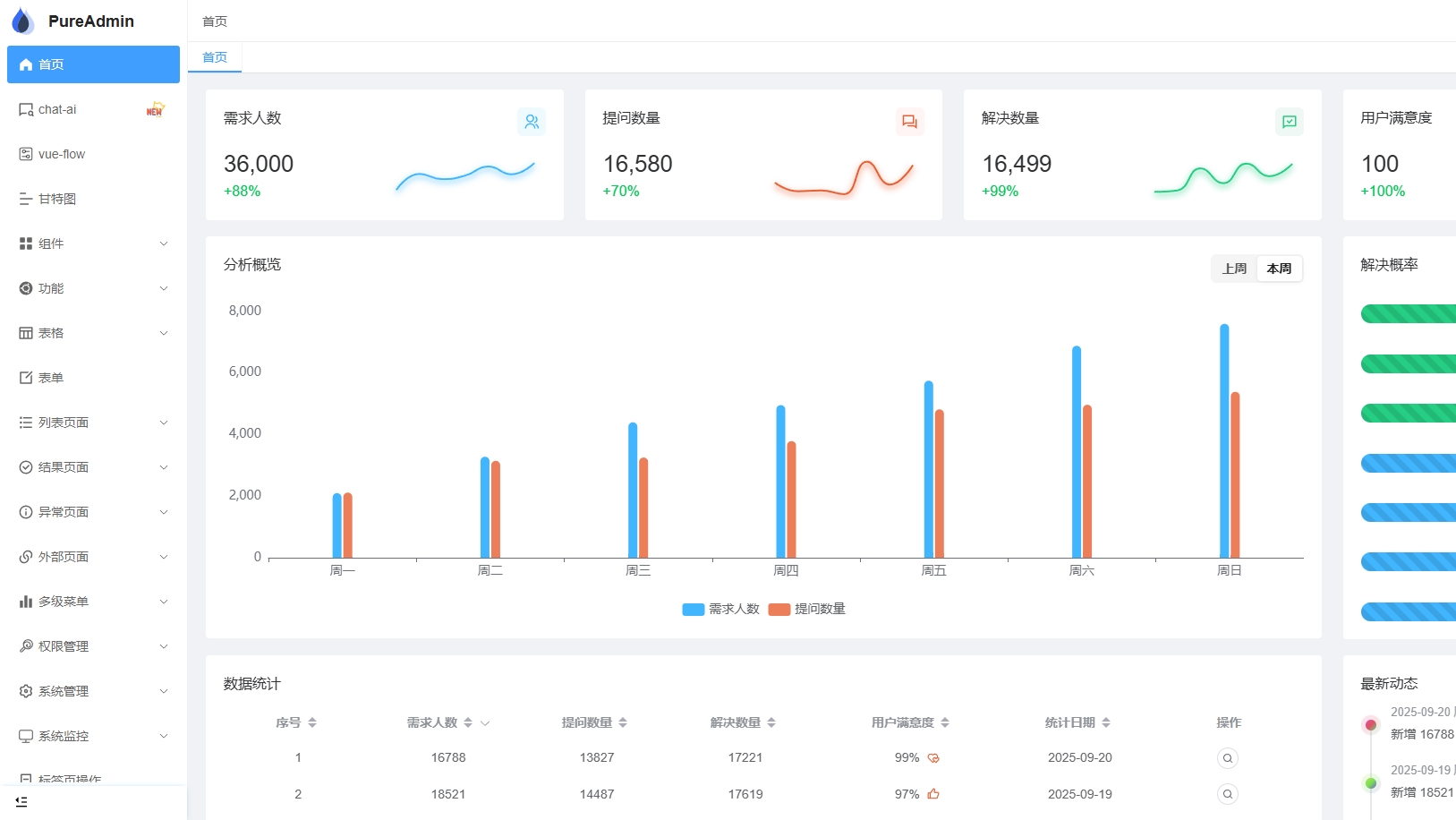This screenshot has width=1456, height=820.
Task: Click the 99% satisfaction cell
Action: 917,758
